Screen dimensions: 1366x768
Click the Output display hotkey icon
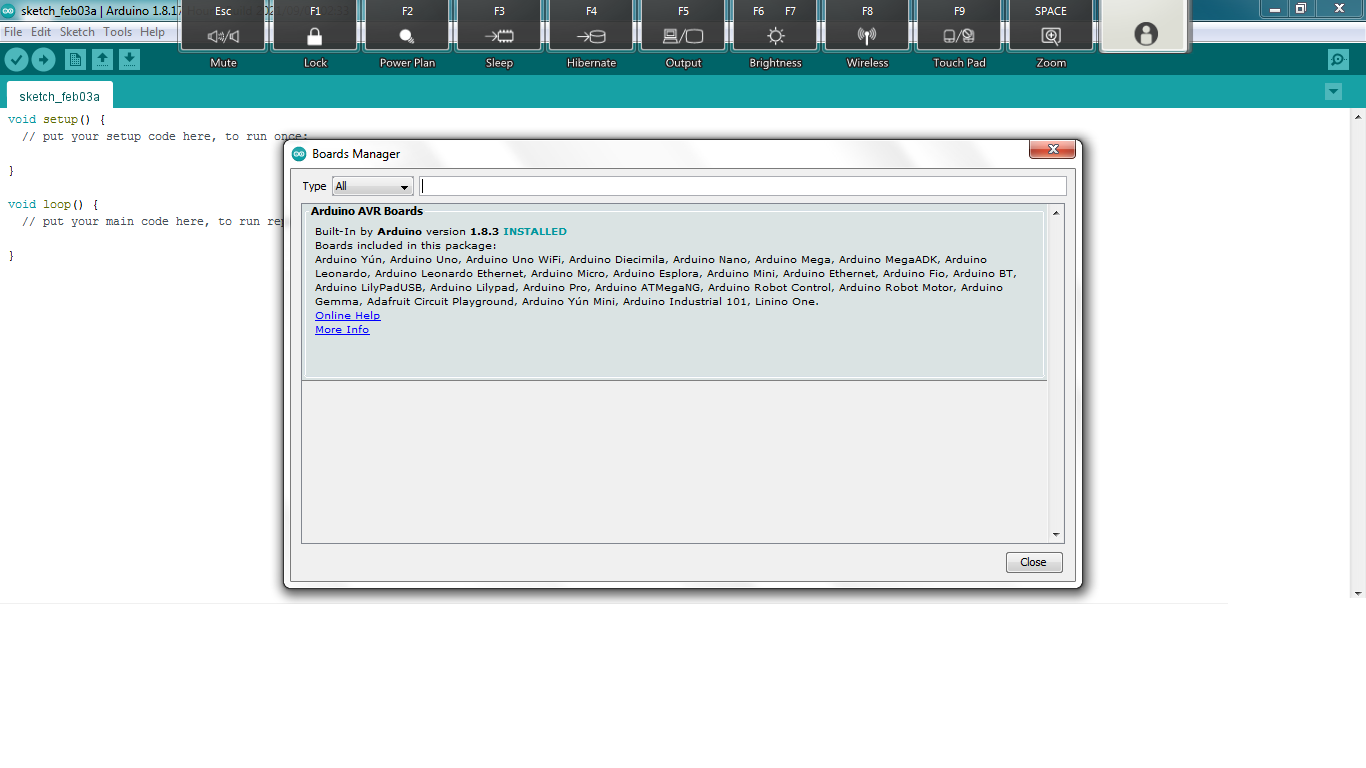683,36
